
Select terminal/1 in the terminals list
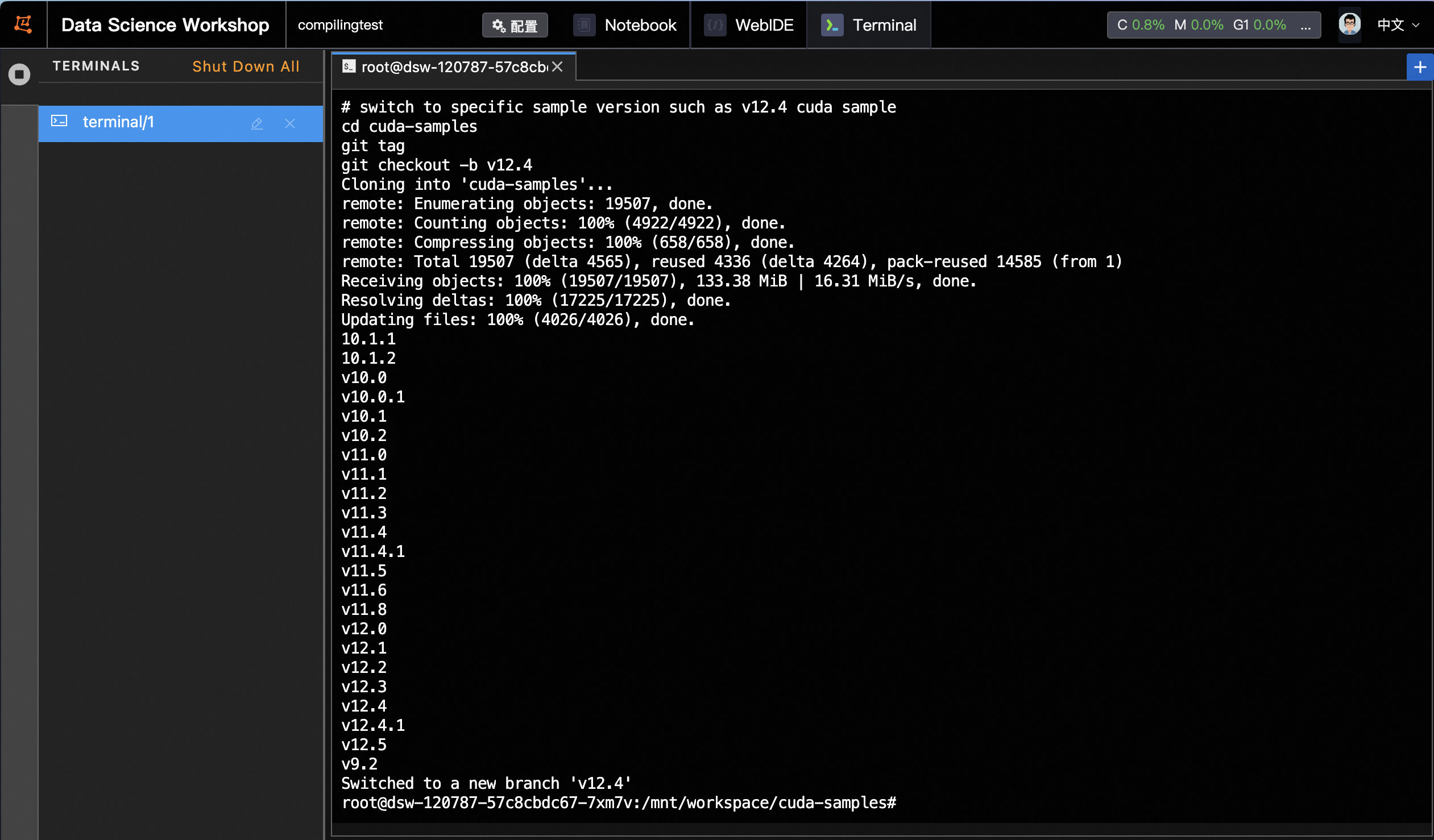118,122
